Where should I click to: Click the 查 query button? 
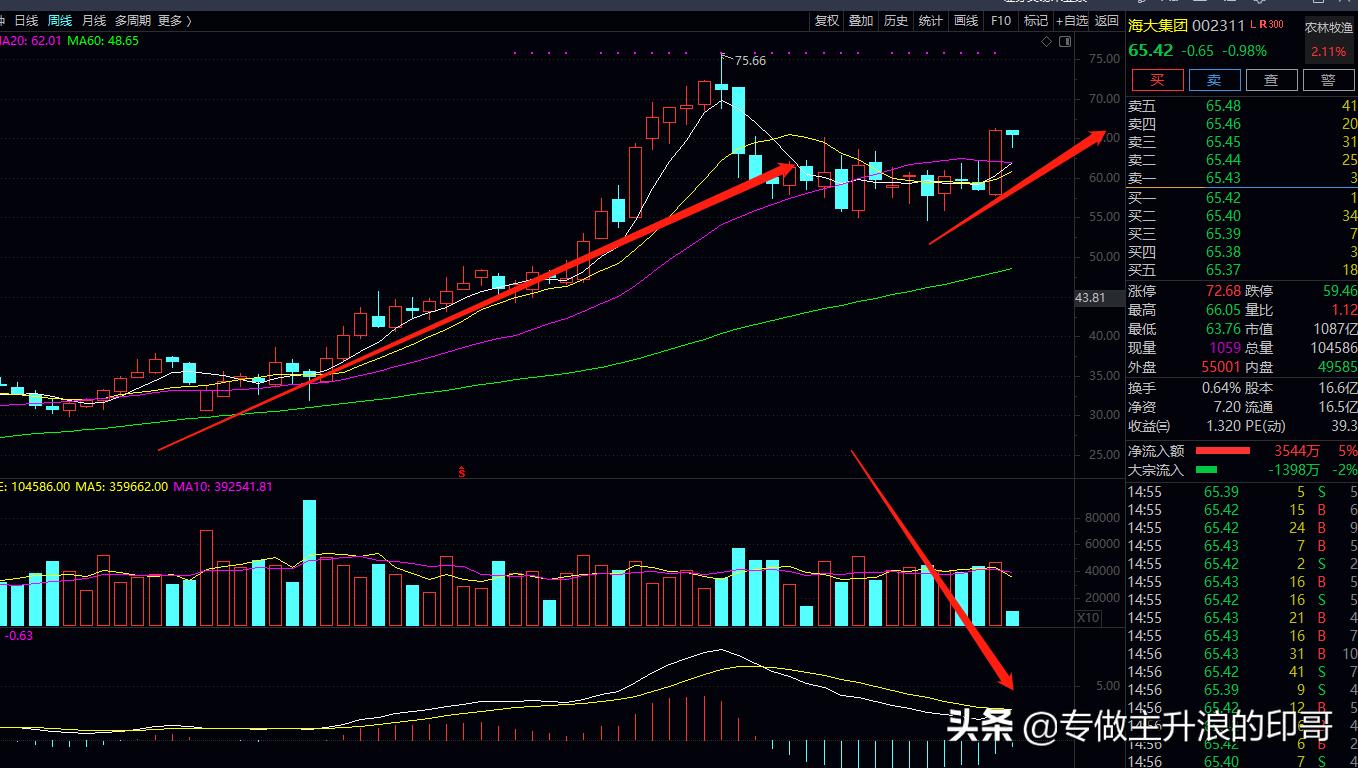[x=1271, y=80]
